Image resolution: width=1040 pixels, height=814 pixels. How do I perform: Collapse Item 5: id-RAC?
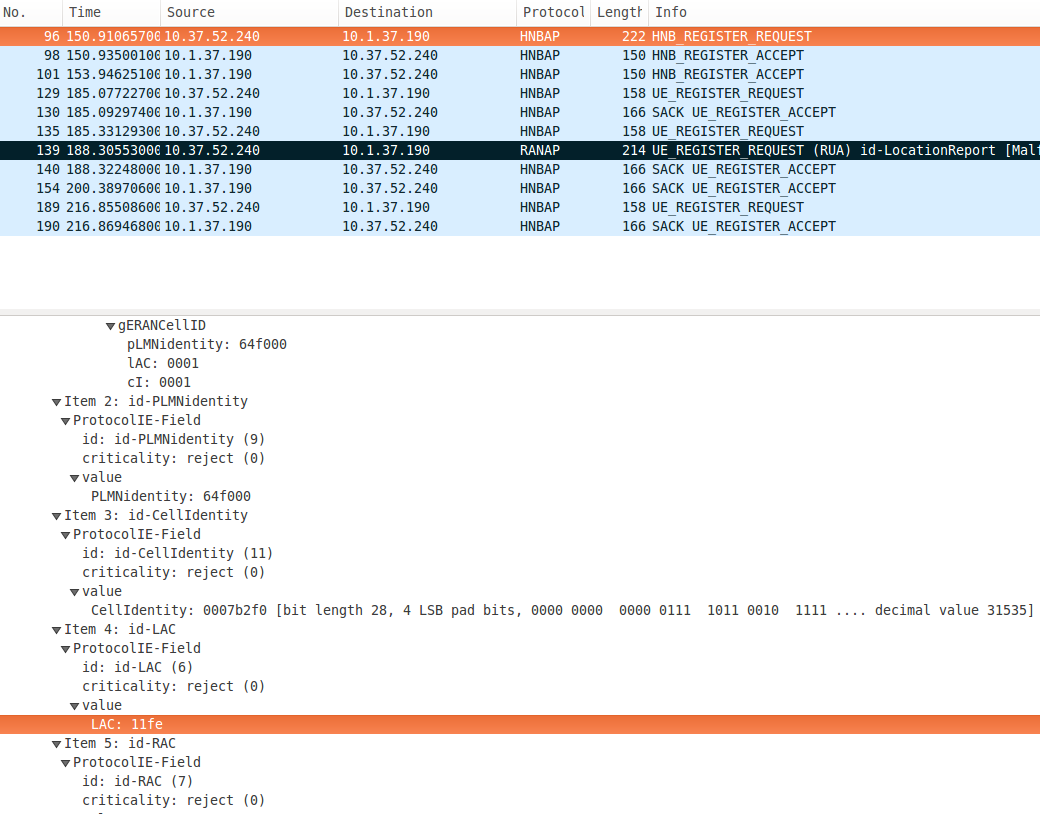[x=56, y=744]
